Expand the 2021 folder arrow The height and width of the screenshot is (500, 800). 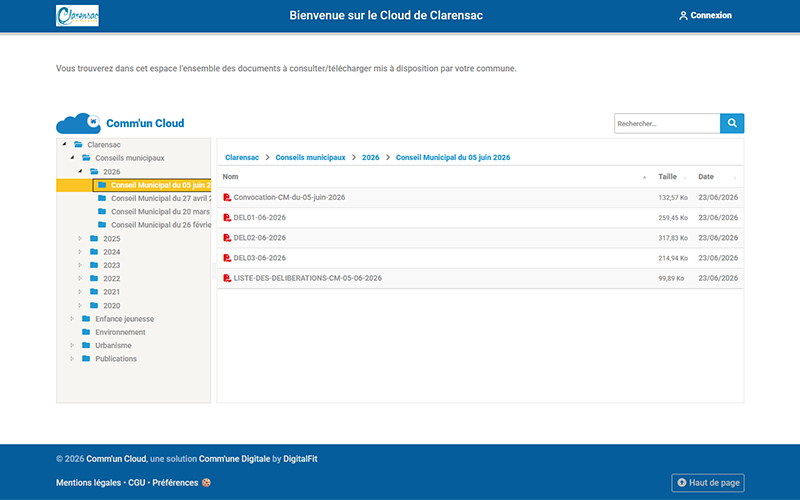point(80,291)
